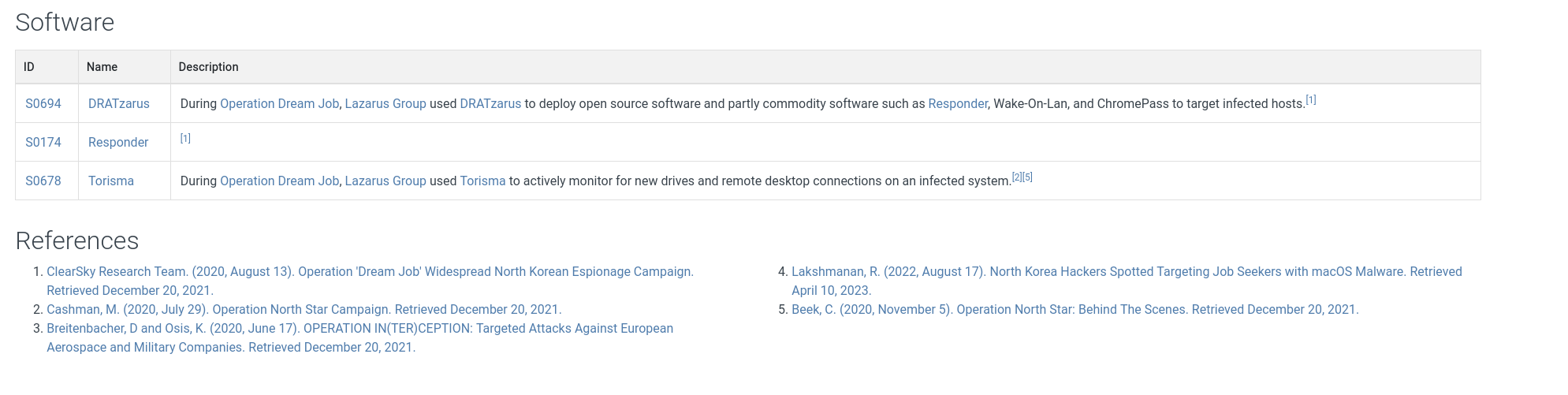Open Lazarus Group link in Torisma row
1568x395 pixels.
tap(385, 181)
